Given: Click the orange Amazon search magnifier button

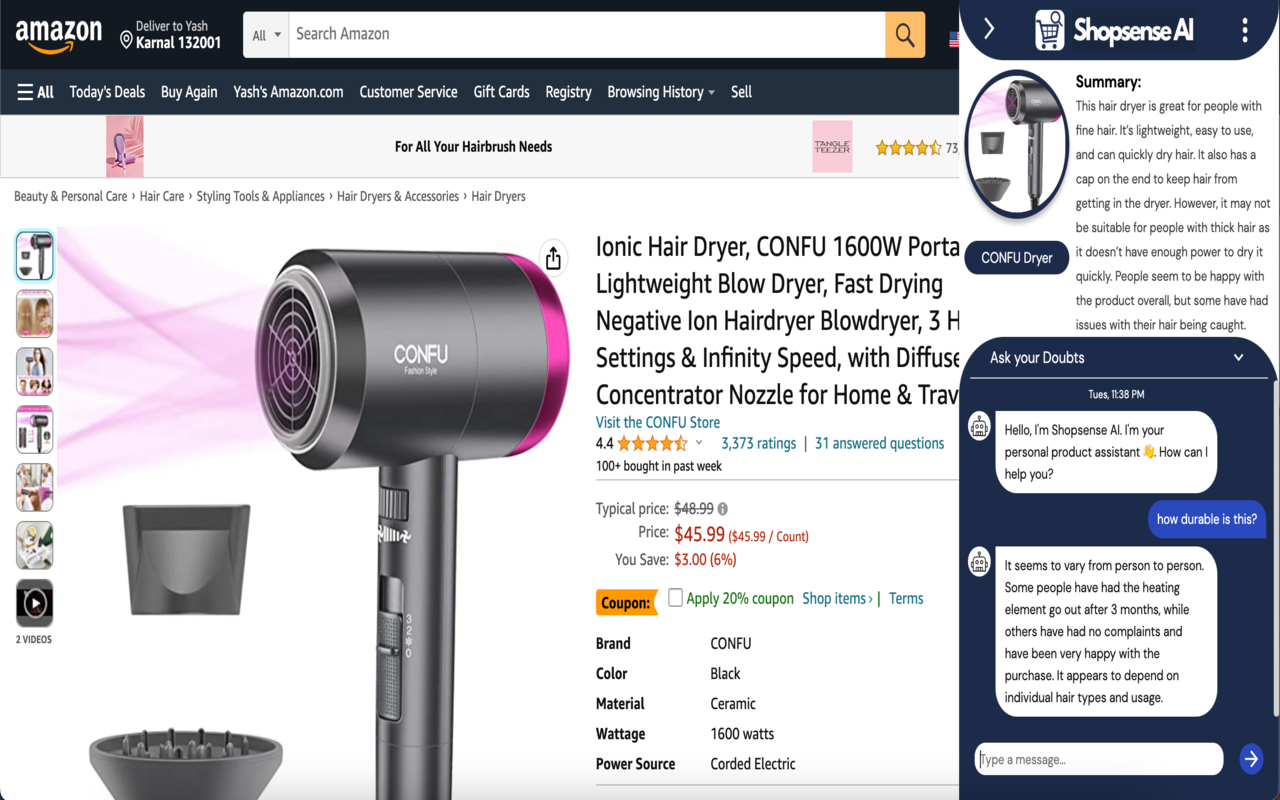Looking at the screenshot, I should 905,35.
